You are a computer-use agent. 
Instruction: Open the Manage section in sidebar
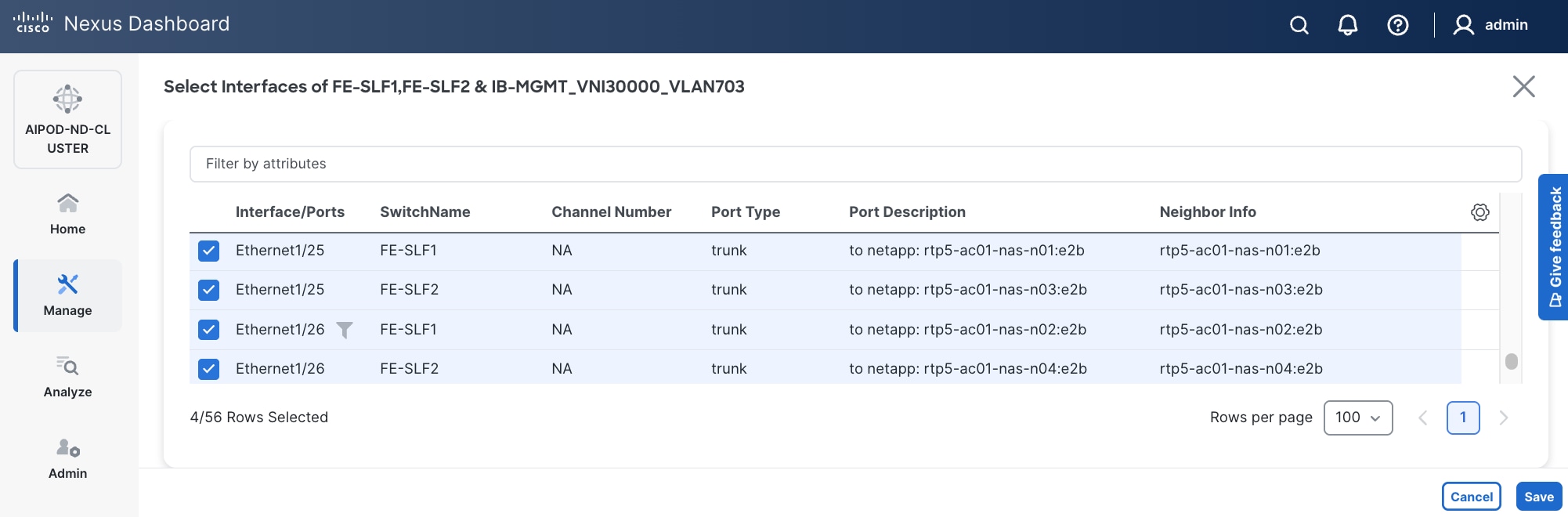[68, 295]
